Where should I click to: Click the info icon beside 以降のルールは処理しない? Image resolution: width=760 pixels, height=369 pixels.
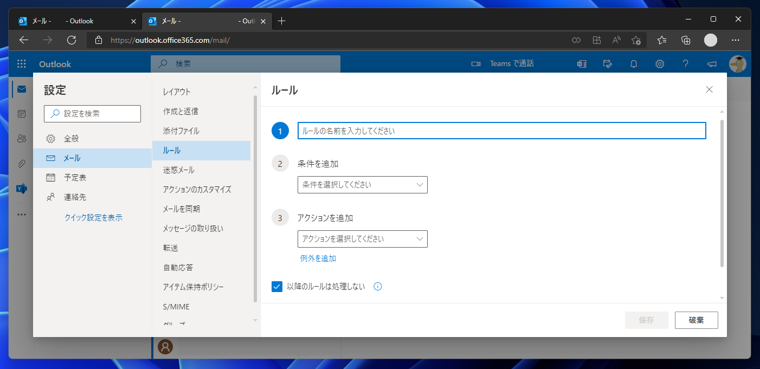coord(378,287)
